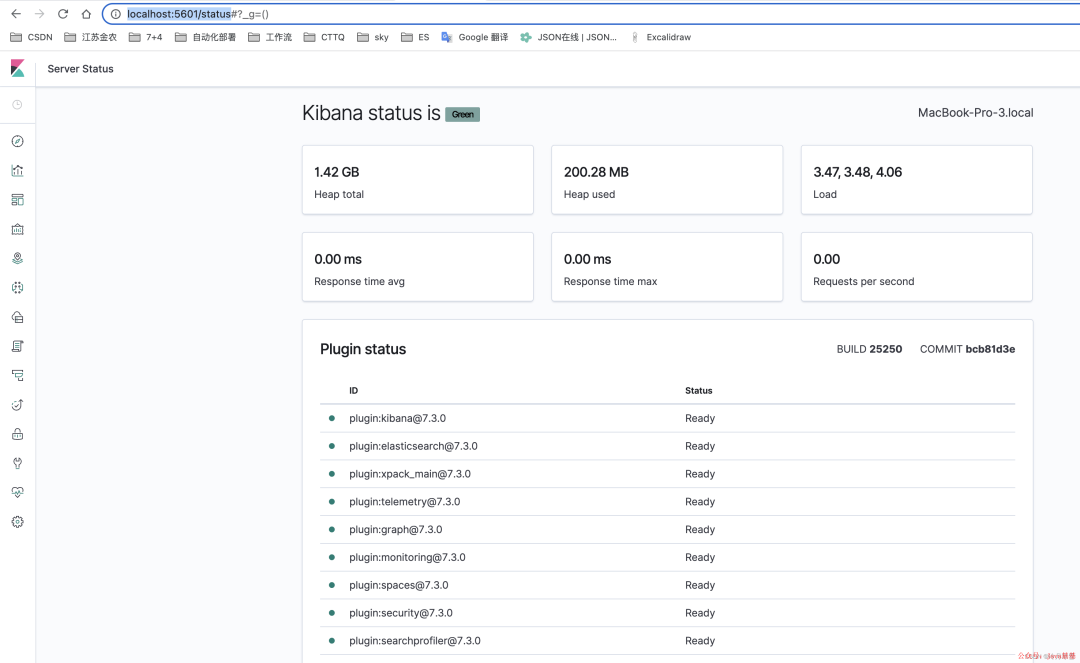Open the CTTQ bookmark folder
Image resolution: width=1080 pixels, height=663 pixels.
(324, 37)
